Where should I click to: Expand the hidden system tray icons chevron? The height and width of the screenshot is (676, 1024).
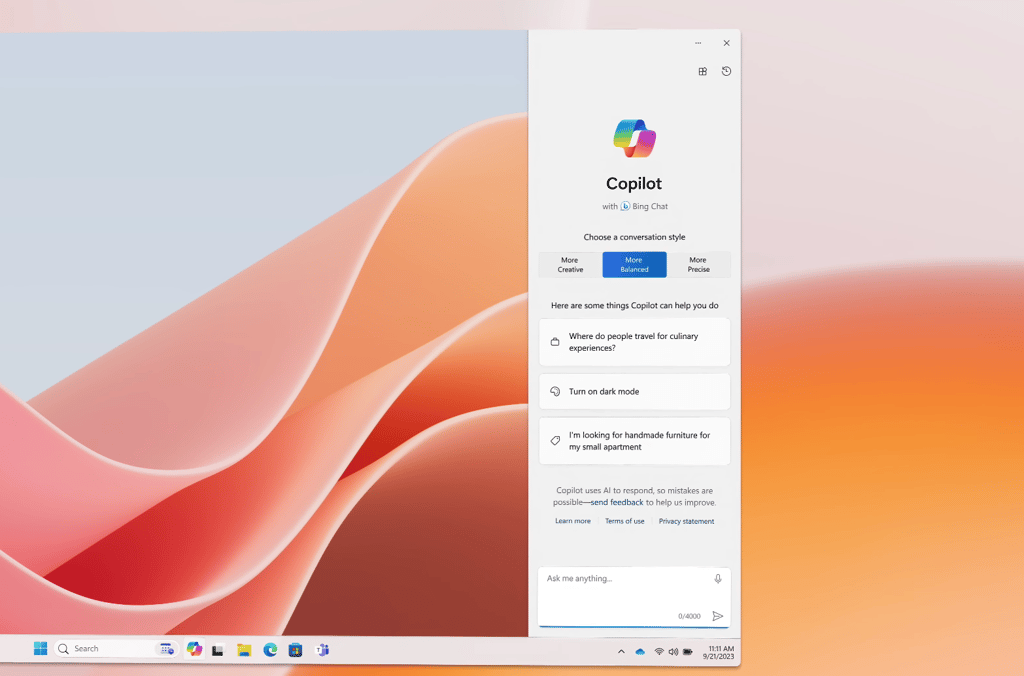(x=621, y=651)
